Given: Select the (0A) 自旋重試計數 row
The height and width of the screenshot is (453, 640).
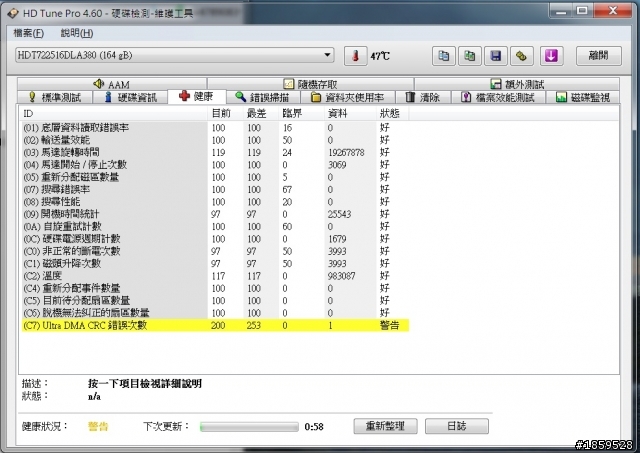Looking at the screenshot, I should coord(215,226).
